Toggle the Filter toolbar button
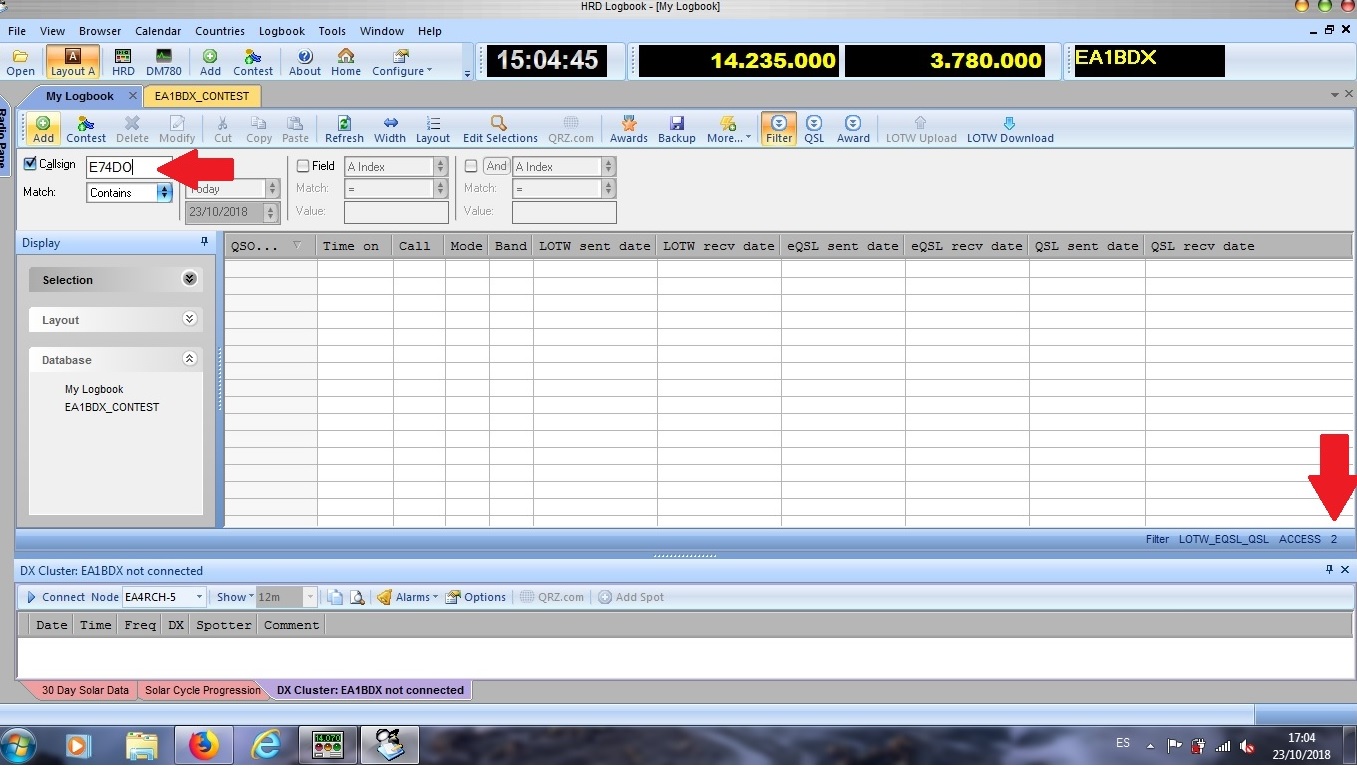The width and height of the screenshot is (1357, 771). coord(779,130)
